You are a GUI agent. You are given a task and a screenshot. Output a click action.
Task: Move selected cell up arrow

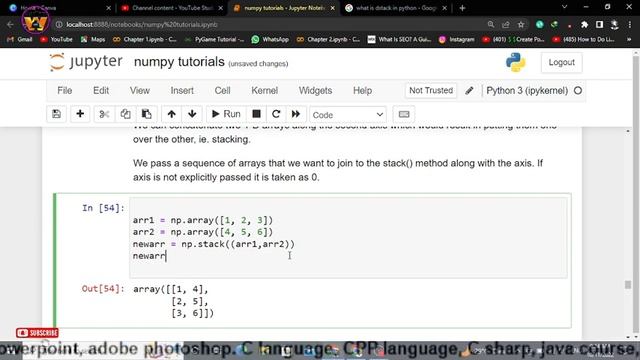point(171,114)
